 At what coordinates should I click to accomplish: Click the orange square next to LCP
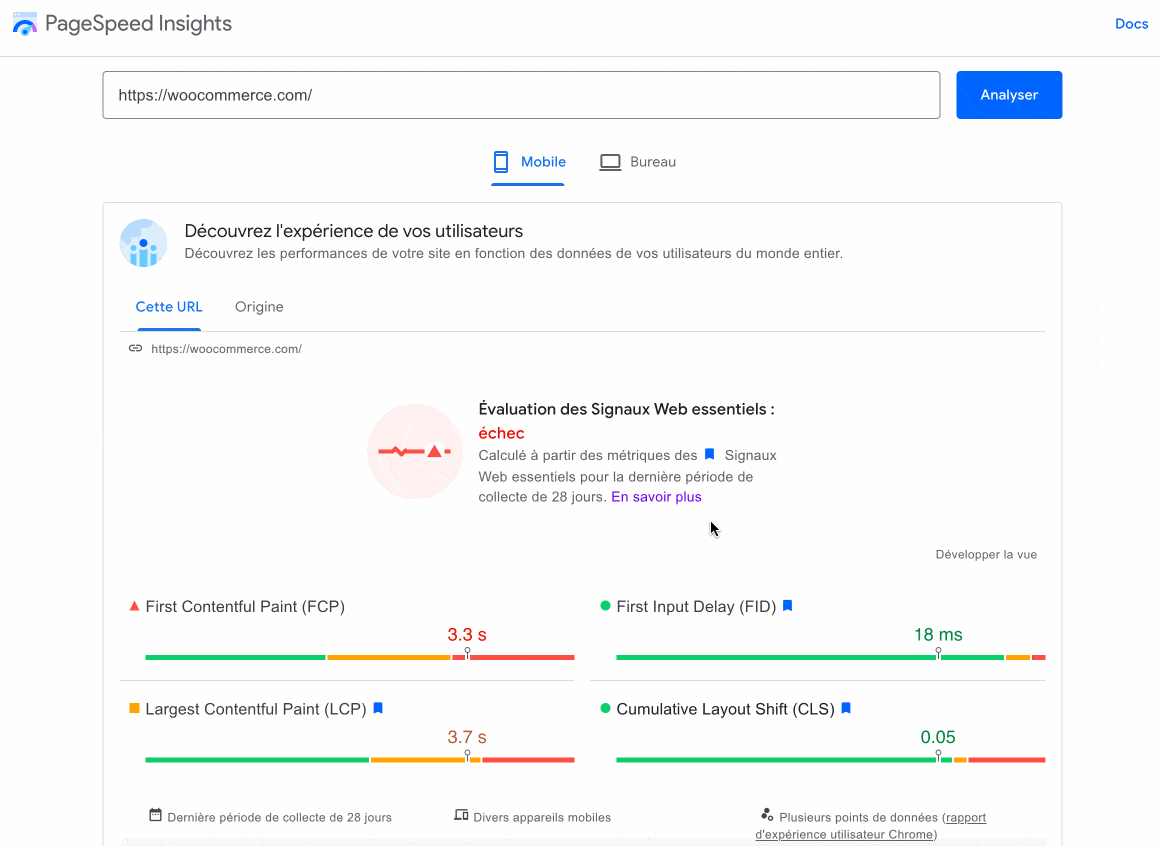[134, 708]
